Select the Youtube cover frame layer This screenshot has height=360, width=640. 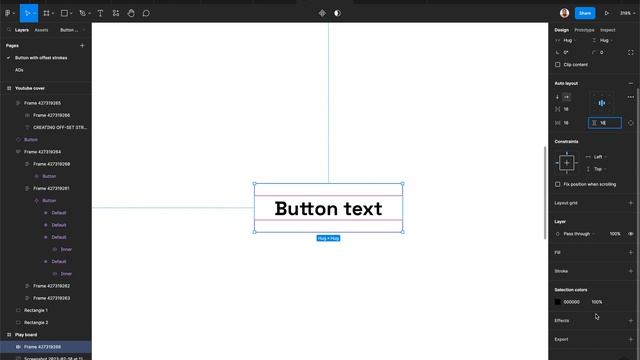(x=30, y=88)
